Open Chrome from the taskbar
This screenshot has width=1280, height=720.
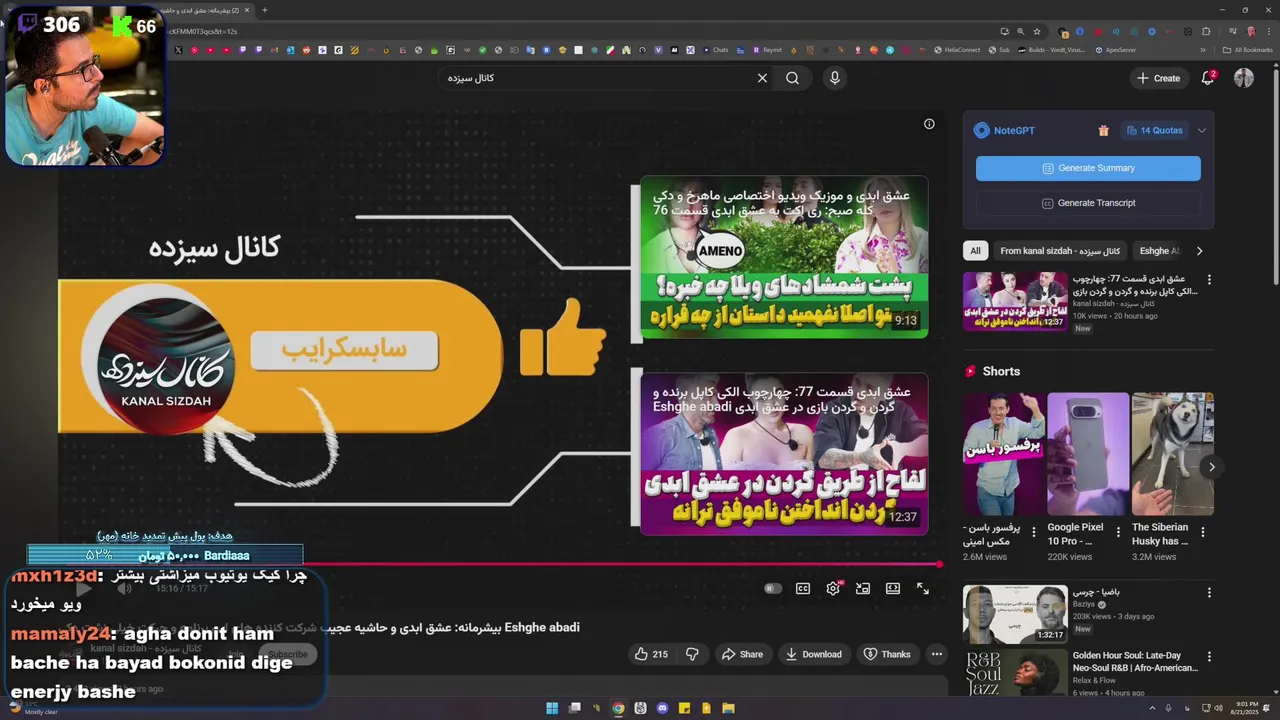coord(618,708)
